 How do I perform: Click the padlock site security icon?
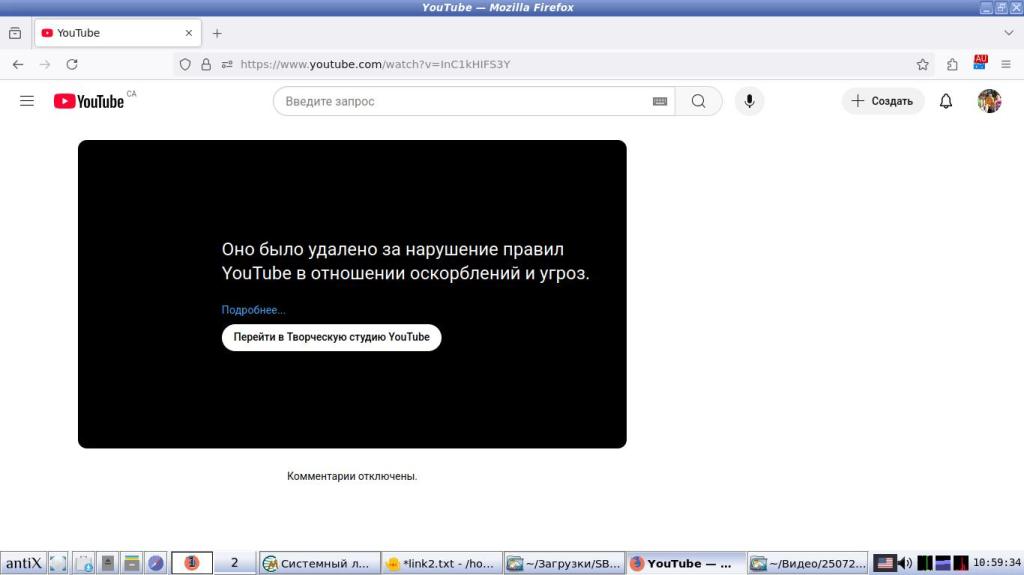tap(206, 64)
